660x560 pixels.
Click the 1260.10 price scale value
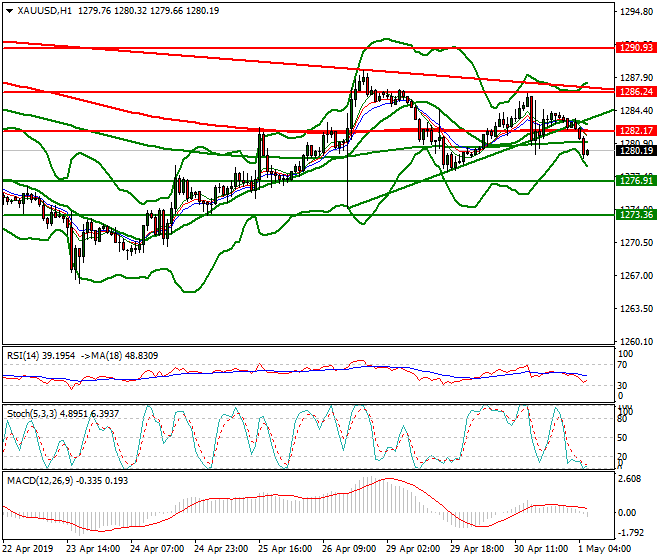click(x=636, y=341)
